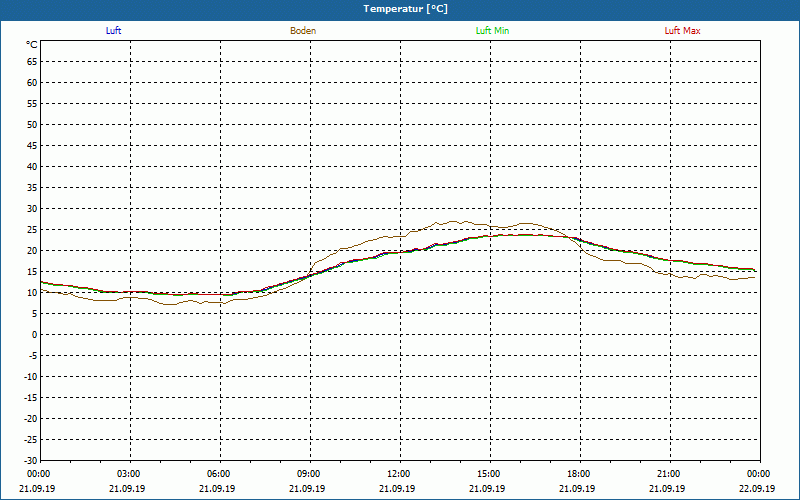Click the blue Luft legend label
800x500 pixels.
click(113, 31)
